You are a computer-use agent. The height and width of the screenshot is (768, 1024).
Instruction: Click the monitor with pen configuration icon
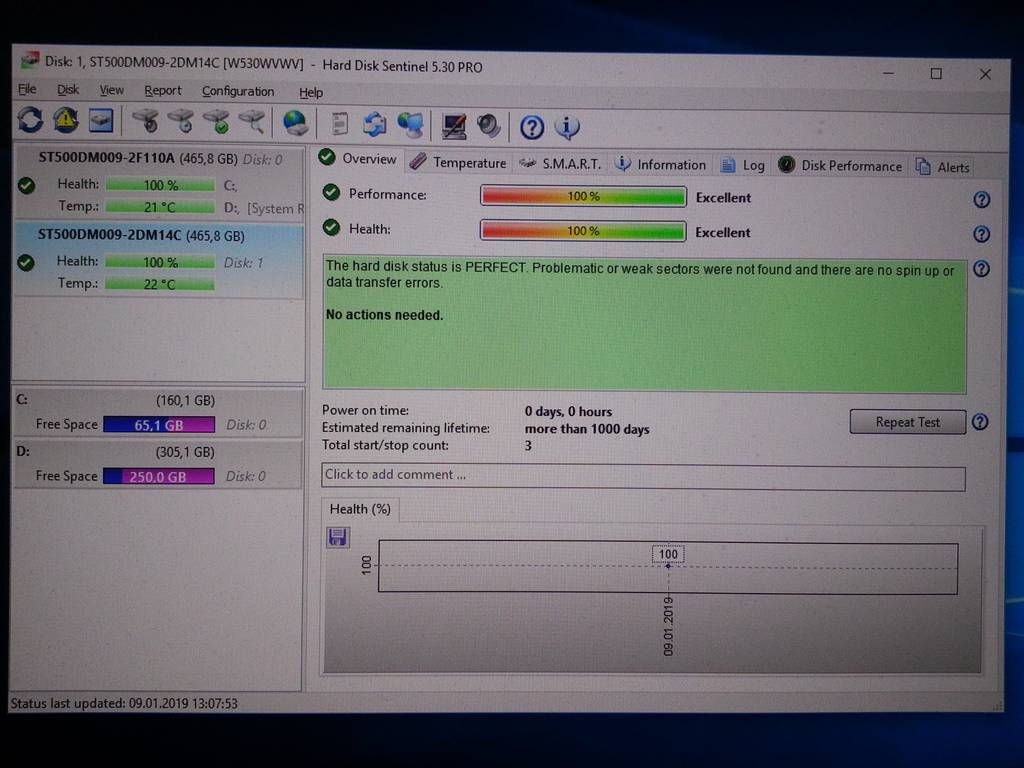point(454,125)
